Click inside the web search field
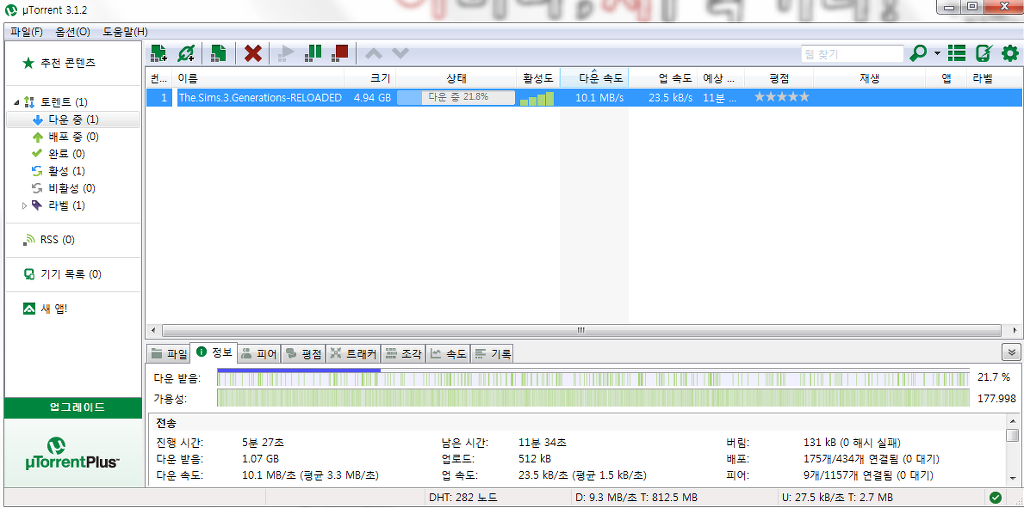This screenshot has width=1024, height=508. pos(852,54)
